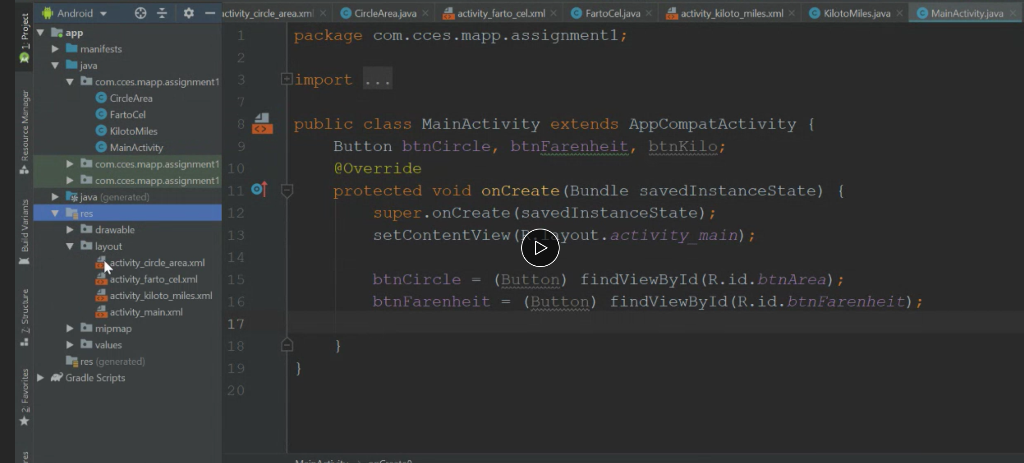Switch to activity_farto_cel.xml editor tab

pos(502,13)
